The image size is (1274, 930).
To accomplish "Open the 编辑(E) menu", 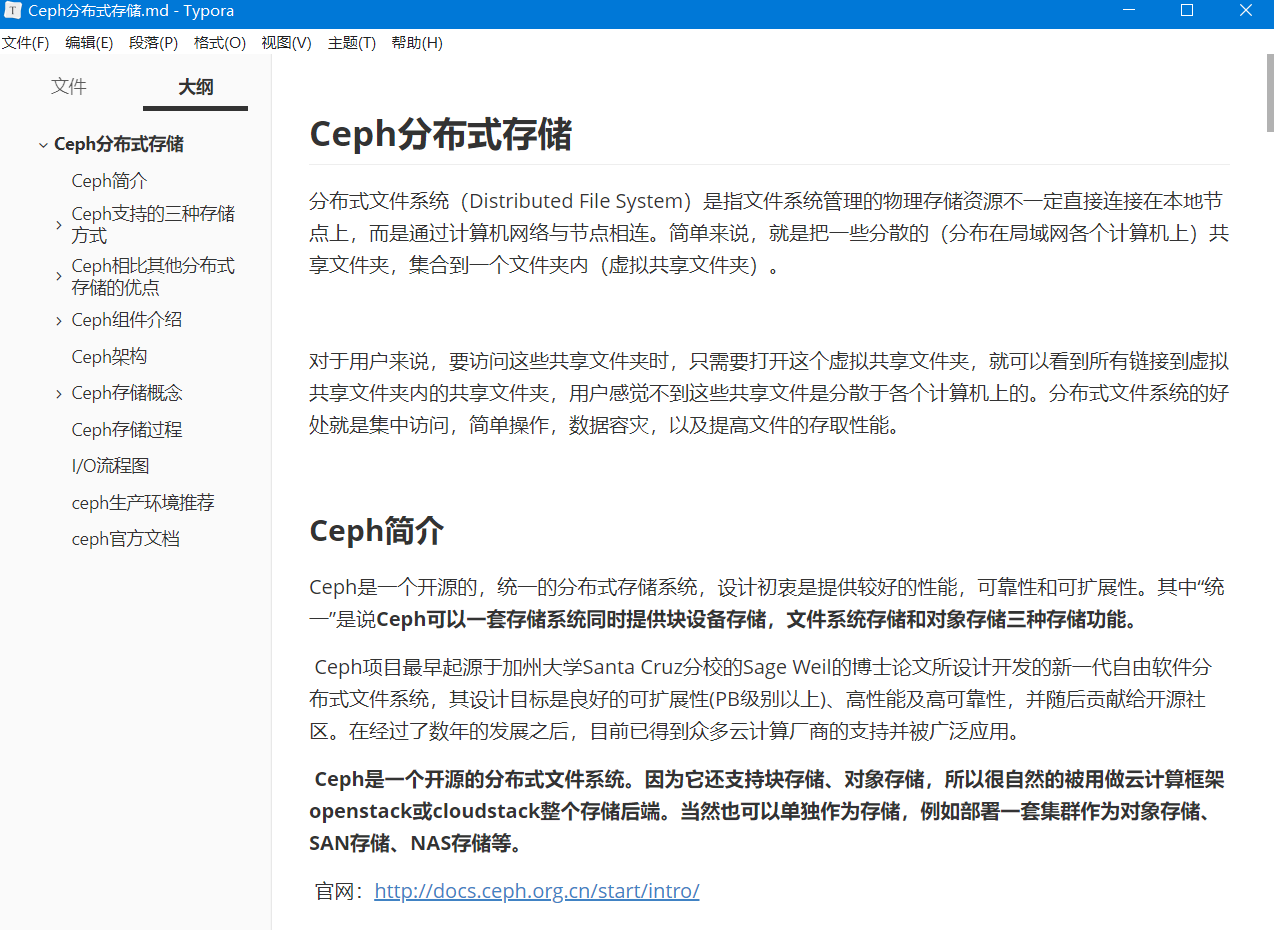I will click(89, 43).
